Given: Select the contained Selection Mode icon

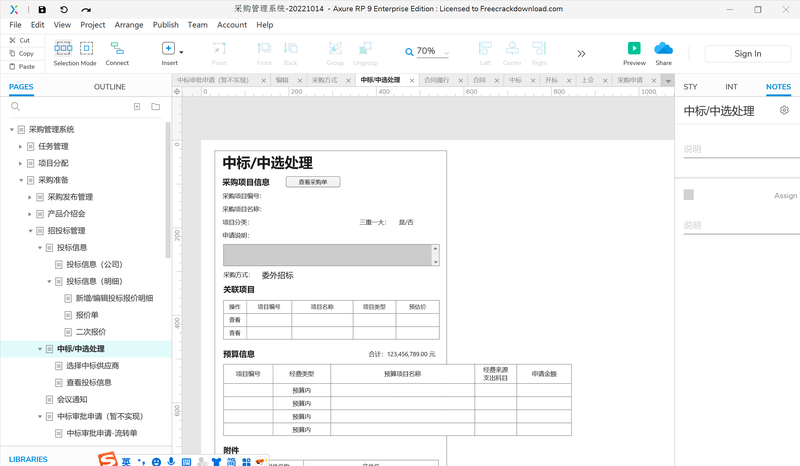Looking at the screenshot, I should 87,48.
